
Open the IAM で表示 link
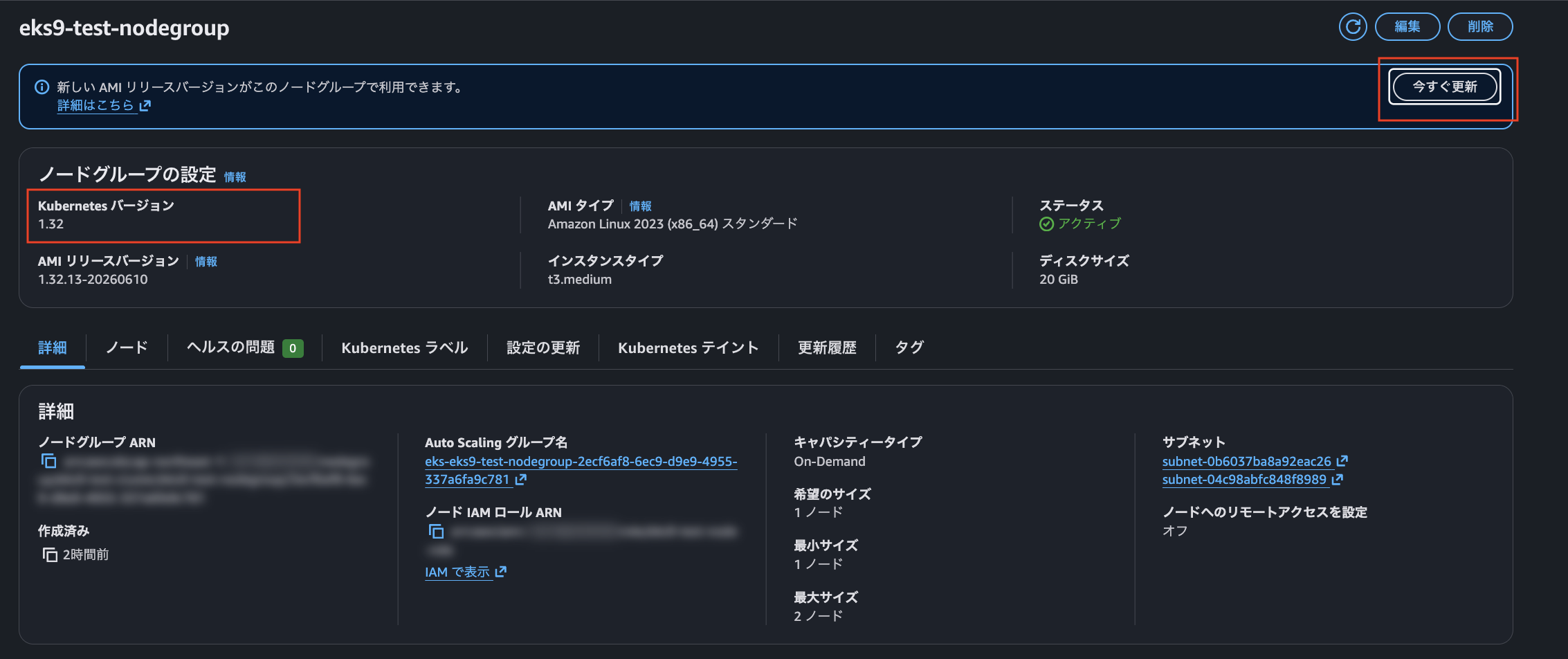pyautogui.click(x=457, y=572)
